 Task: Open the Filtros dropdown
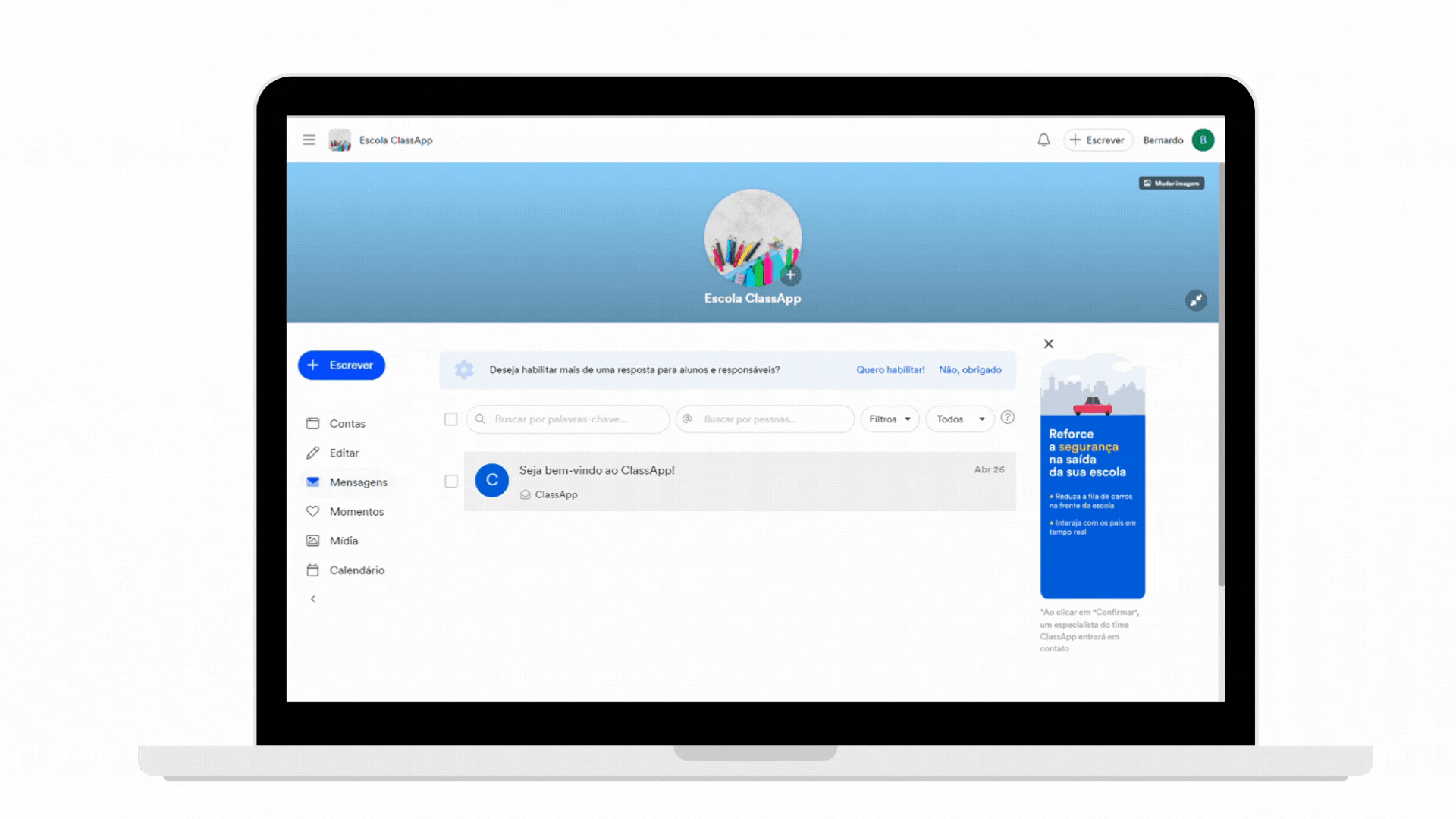(x=890, y=419)
